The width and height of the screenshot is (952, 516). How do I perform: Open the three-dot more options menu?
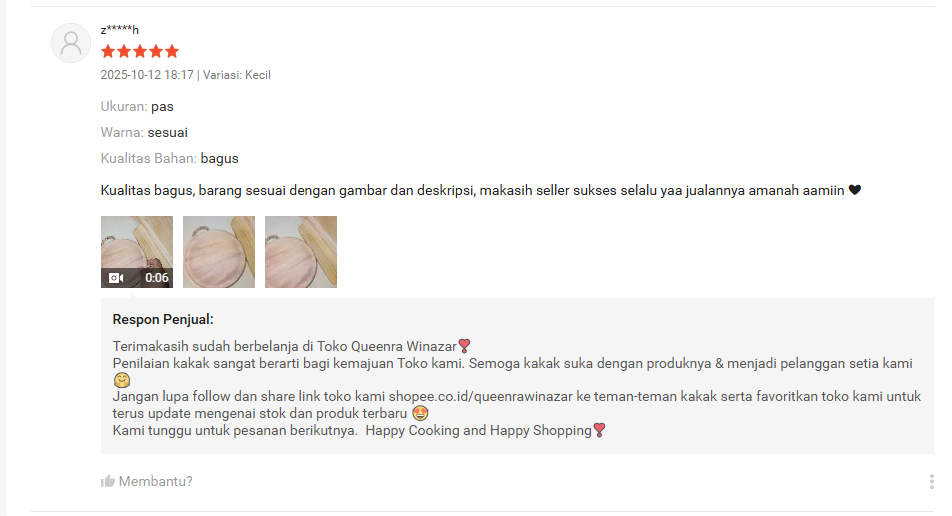pyautogui.click(x=931, y=481)
